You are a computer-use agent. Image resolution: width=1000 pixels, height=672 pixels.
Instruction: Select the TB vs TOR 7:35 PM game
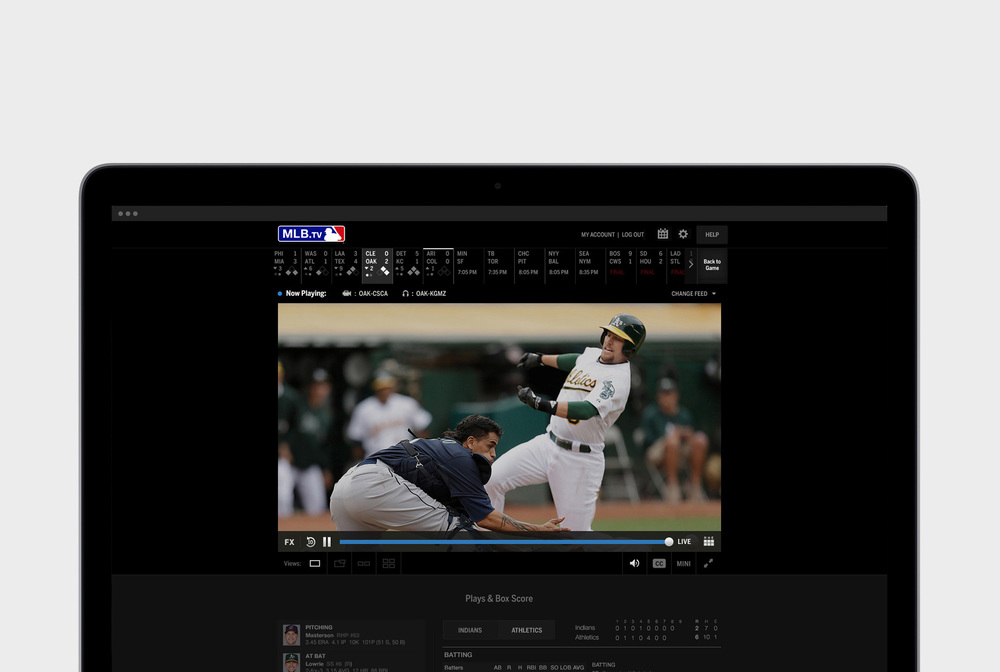(x=499, y=263)
